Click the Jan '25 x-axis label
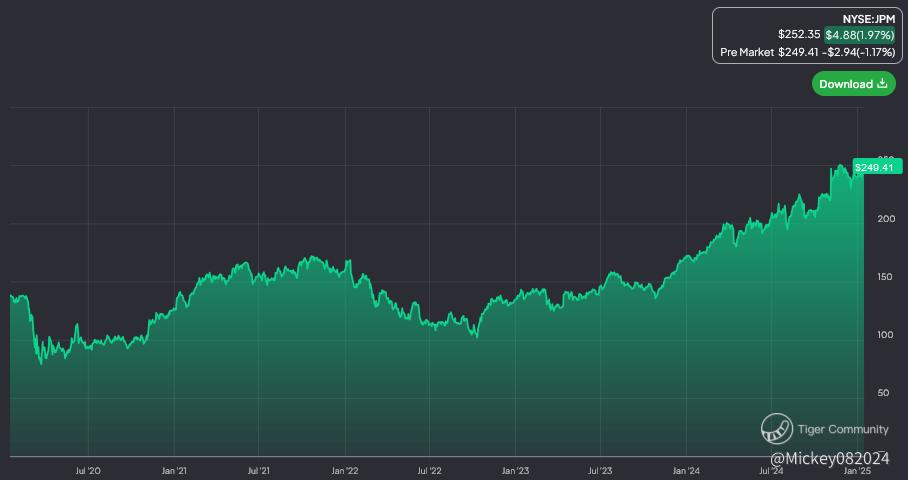 click(x=857, y=471)
